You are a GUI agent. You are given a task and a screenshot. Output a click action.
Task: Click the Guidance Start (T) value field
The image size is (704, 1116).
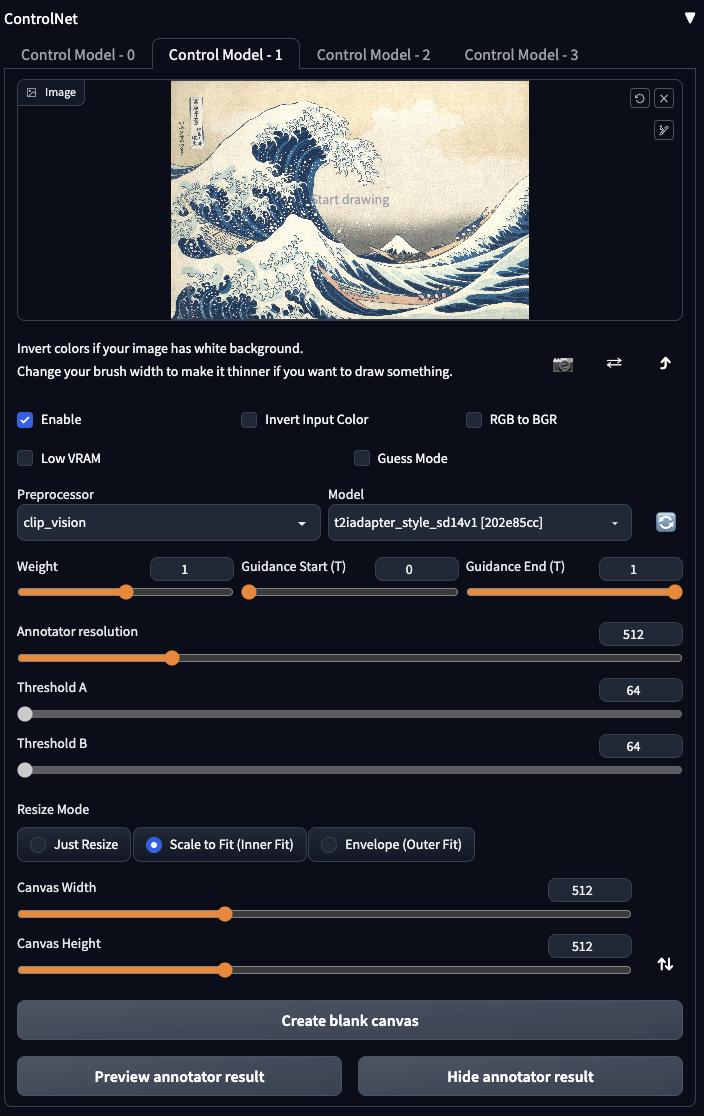click(x=416, y=569)
